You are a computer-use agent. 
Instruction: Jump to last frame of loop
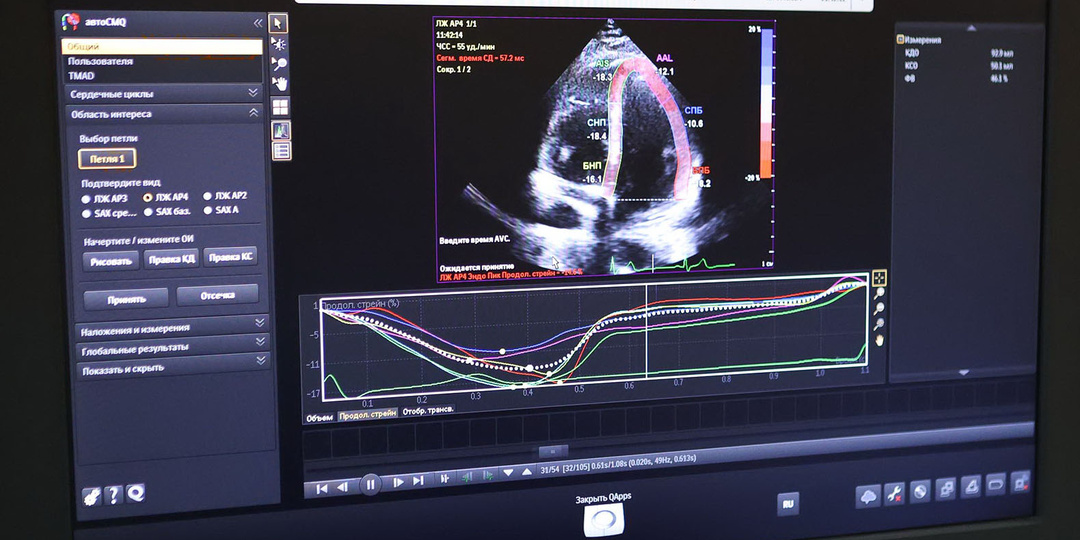click(418, 481)
